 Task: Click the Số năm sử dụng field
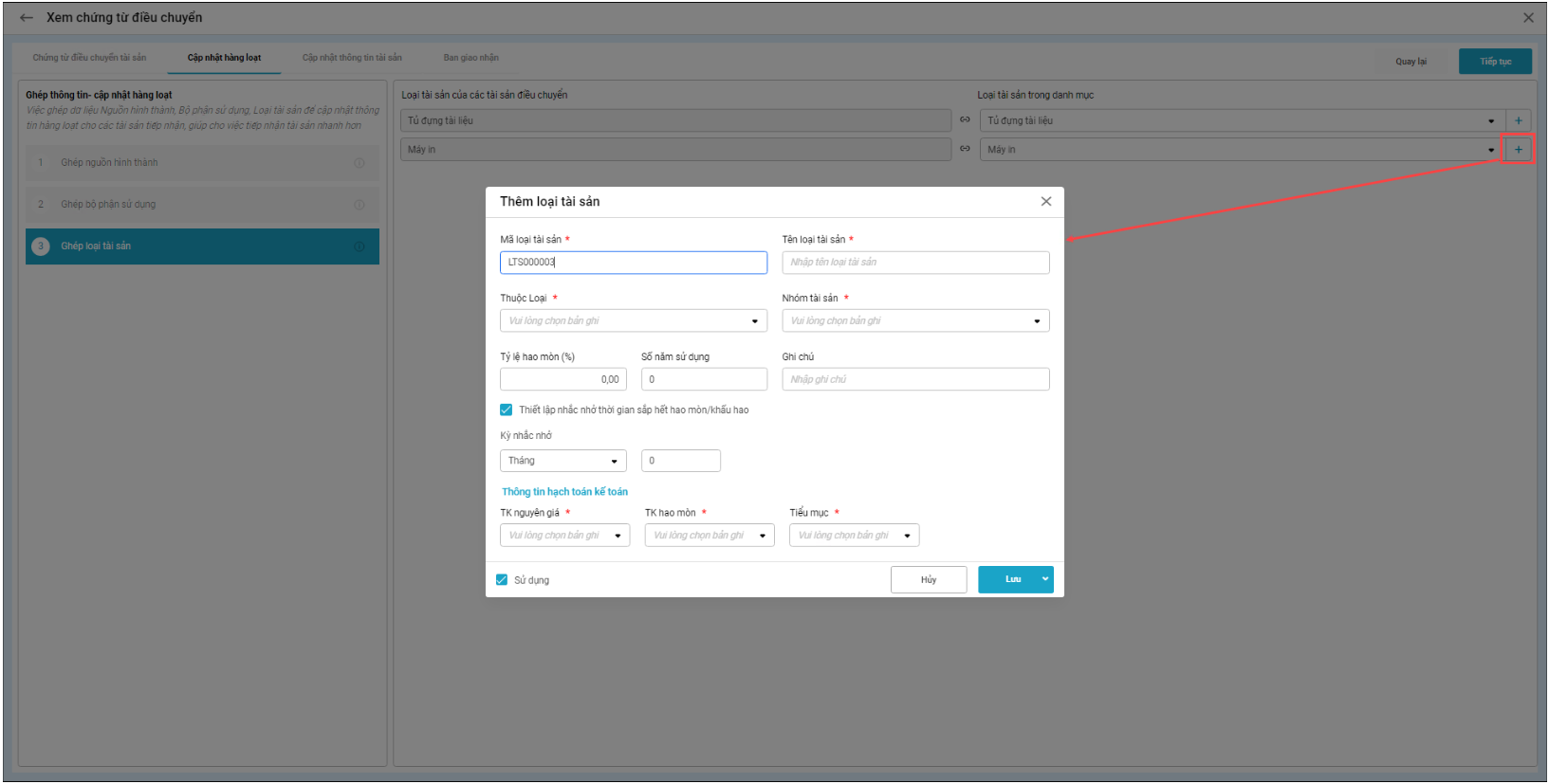coord(705,379)
